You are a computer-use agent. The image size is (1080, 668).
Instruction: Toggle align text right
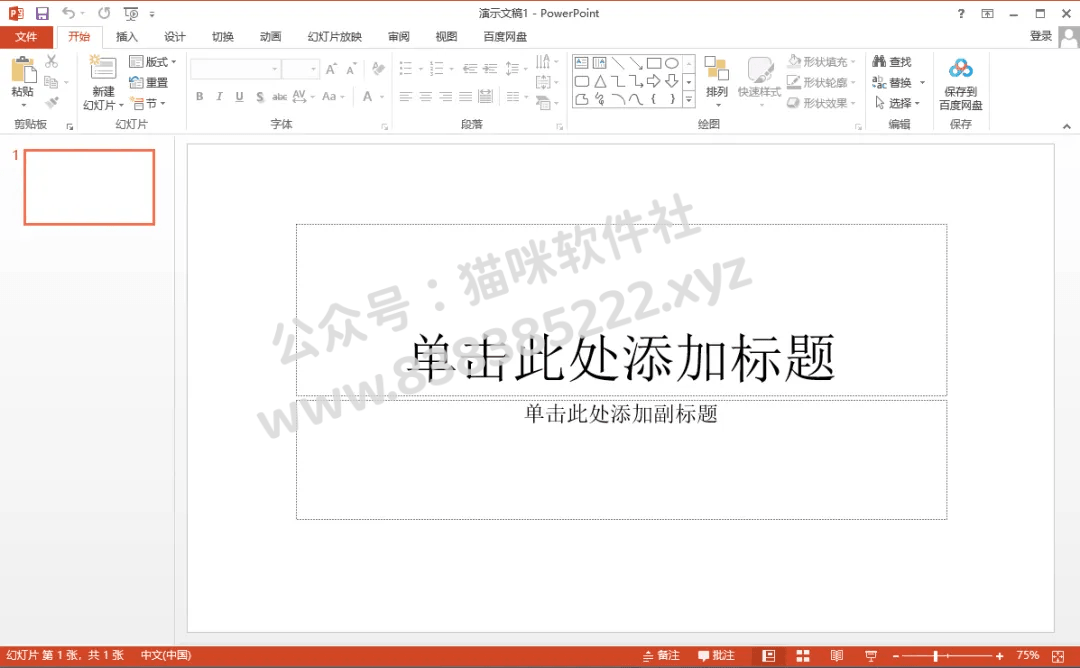point(446,96)
